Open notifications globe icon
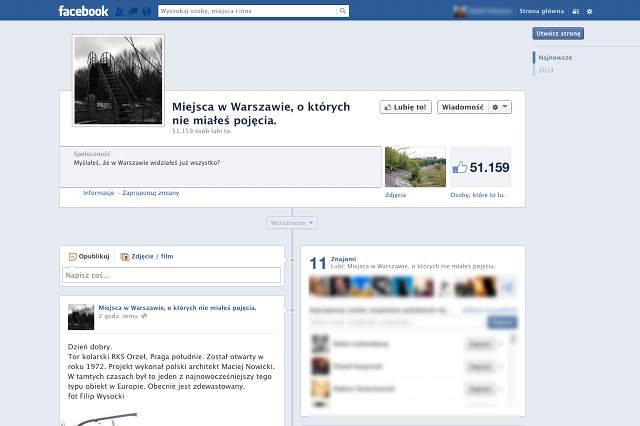 pos(147,11)
